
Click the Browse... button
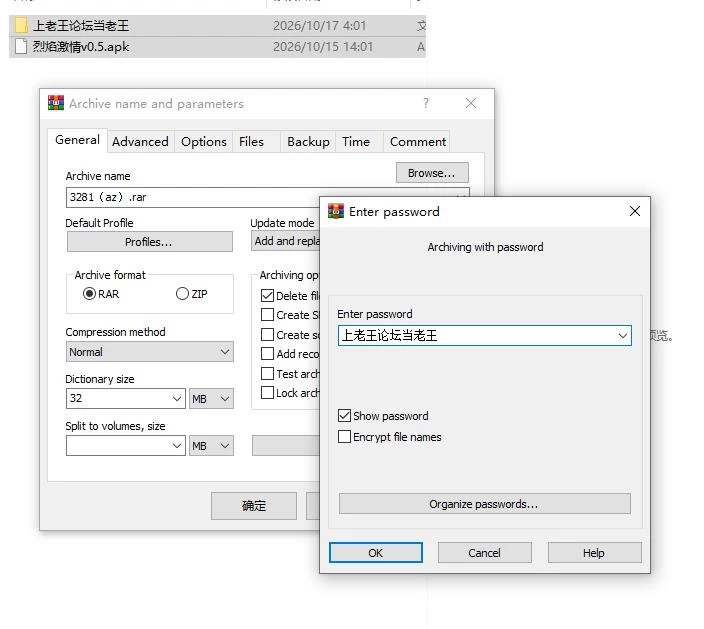(432, 173)
